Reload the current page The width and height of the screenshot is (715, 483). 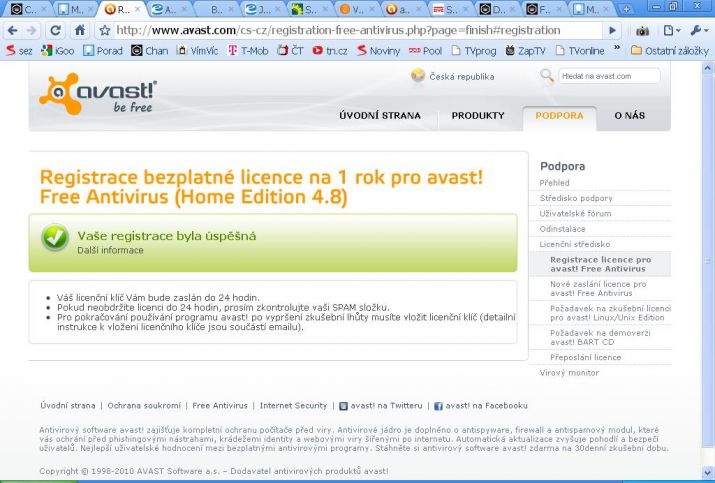point(56,31)
